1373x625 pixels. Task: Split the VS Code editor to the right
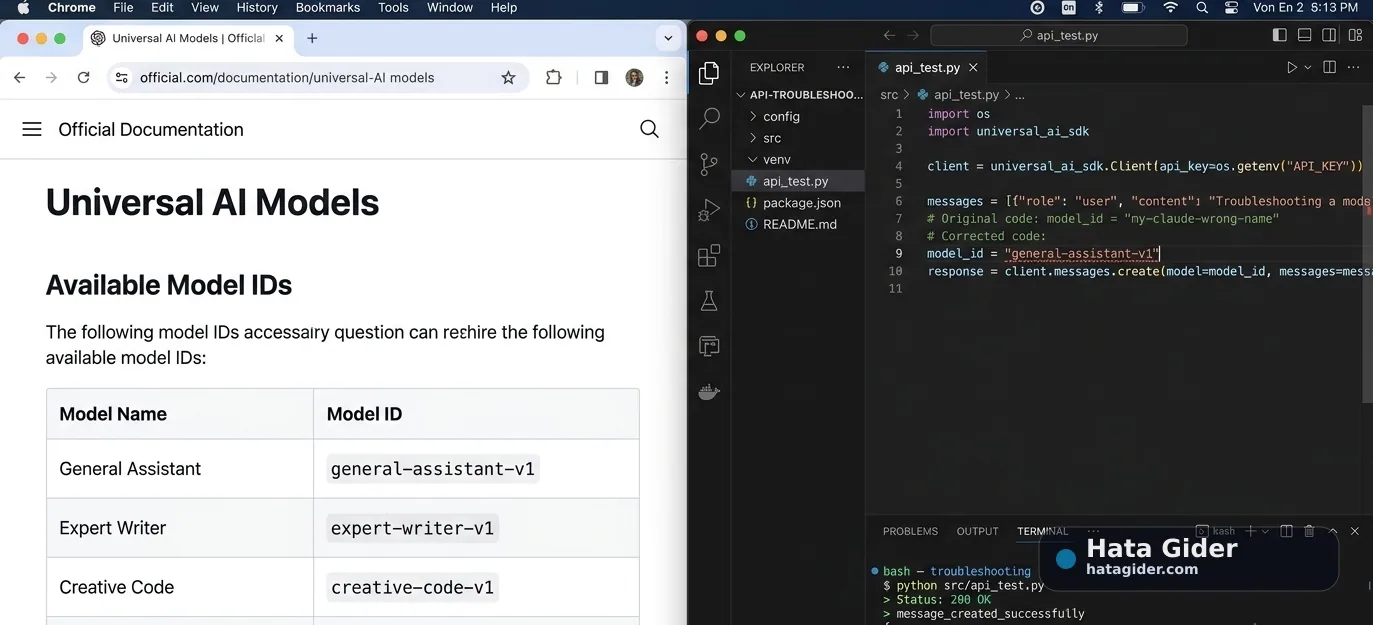pyautogui.click(x=1329, y=68)
